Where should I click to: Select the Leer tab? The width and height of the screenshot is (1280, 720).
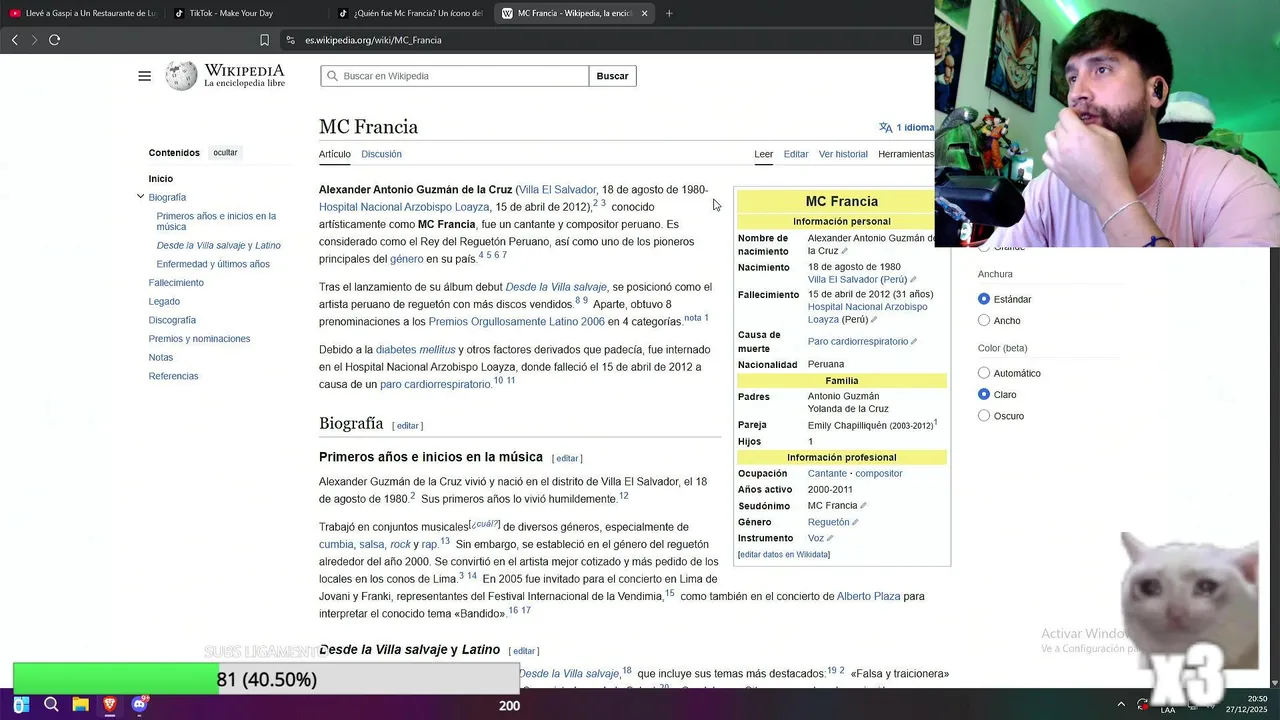tap(763, 154)
